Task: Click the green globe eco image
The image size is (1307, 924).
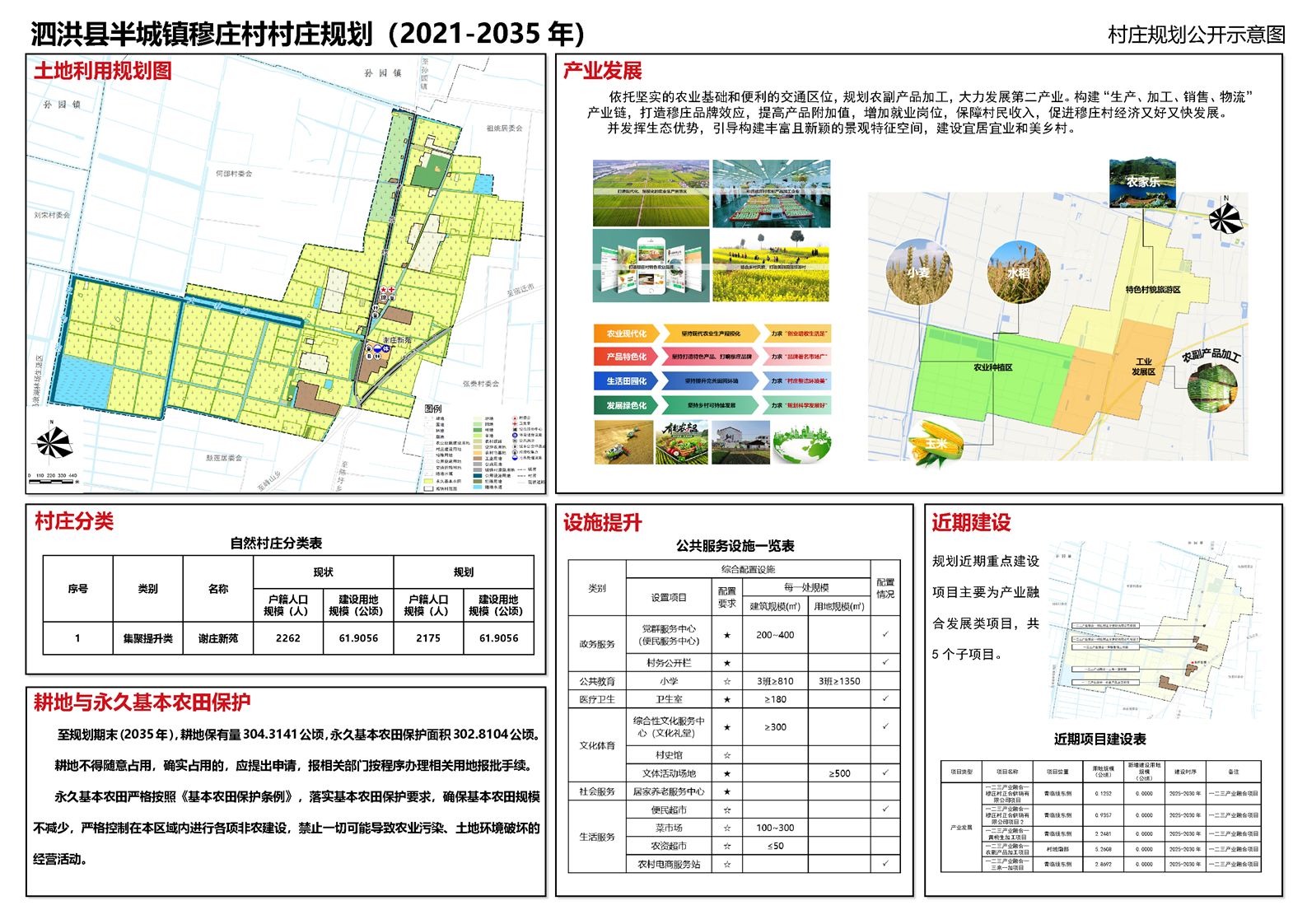Action: (x=802, y=444)
